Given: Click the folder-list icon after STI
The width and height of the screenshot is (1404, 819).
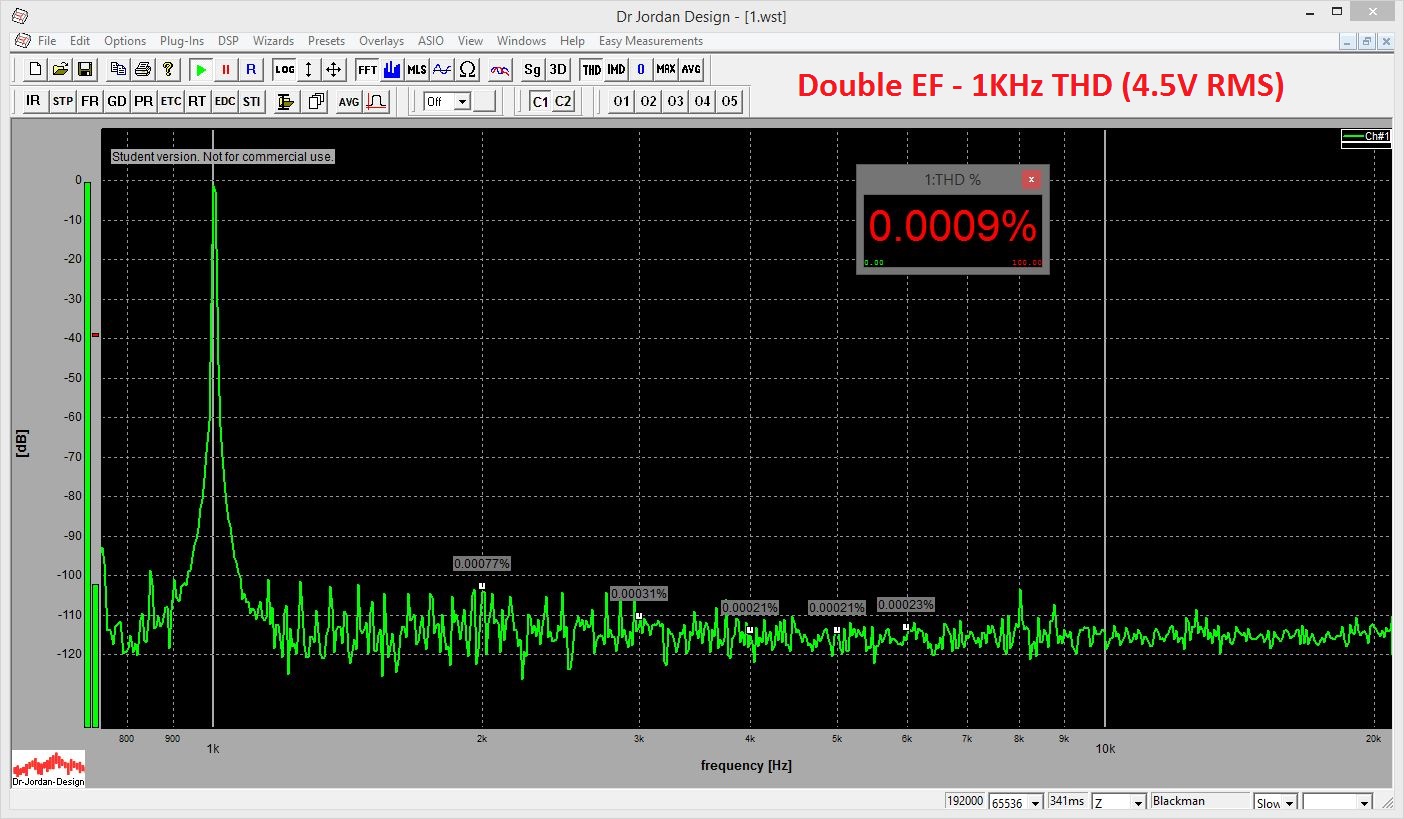Looking at the screenshot, I should 286,101.
